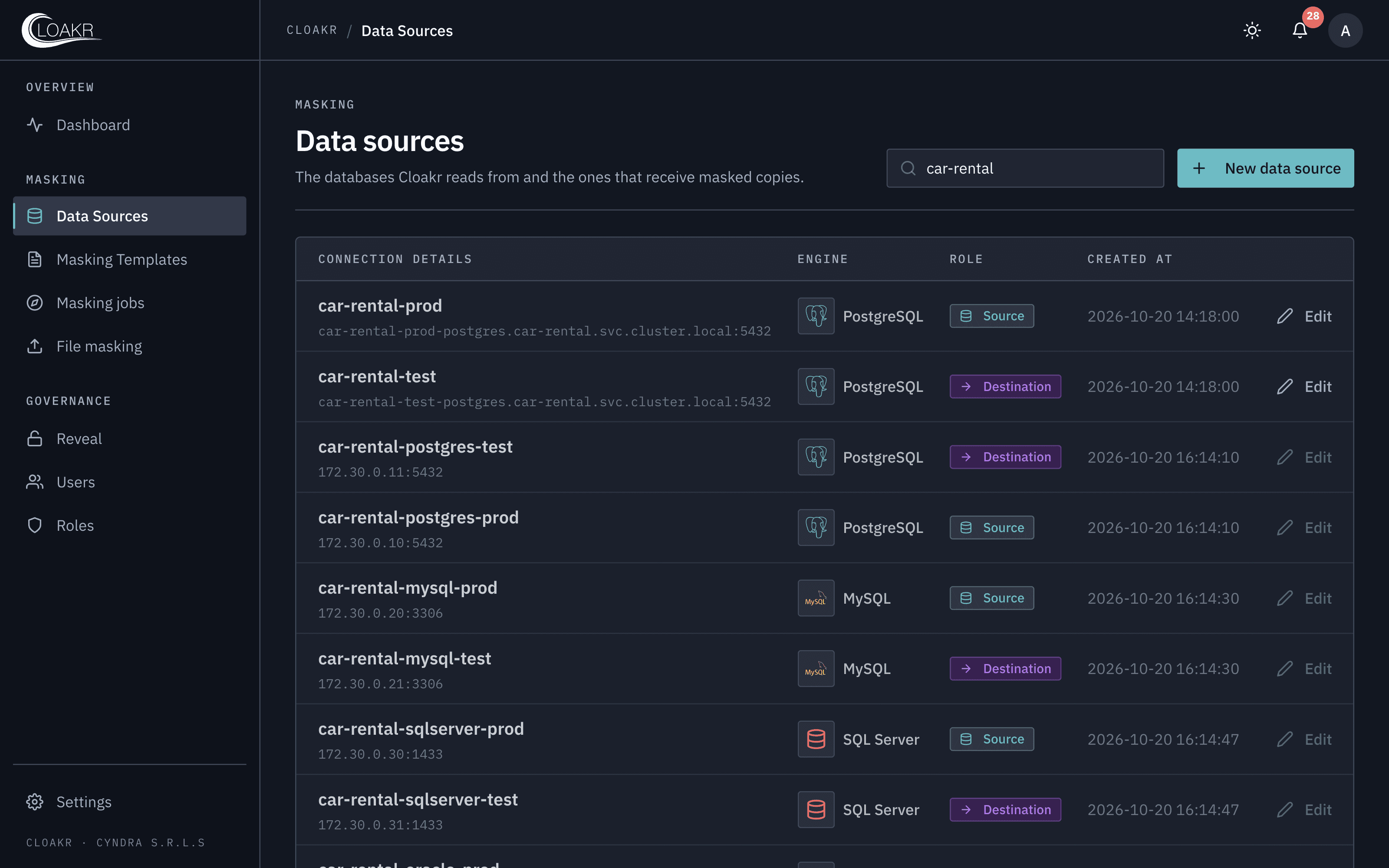Click the PostgreSQL icon for car-rental-postgres-prod
This screenshot has width=1389, height=868.
(x=816, y=528)
